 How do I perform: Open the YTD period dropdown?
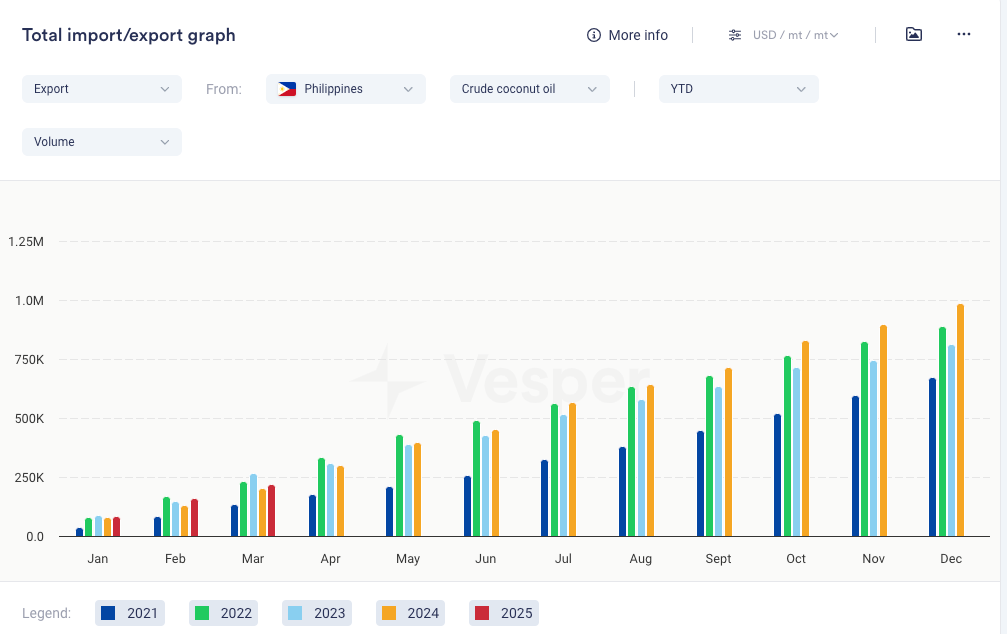738,89
